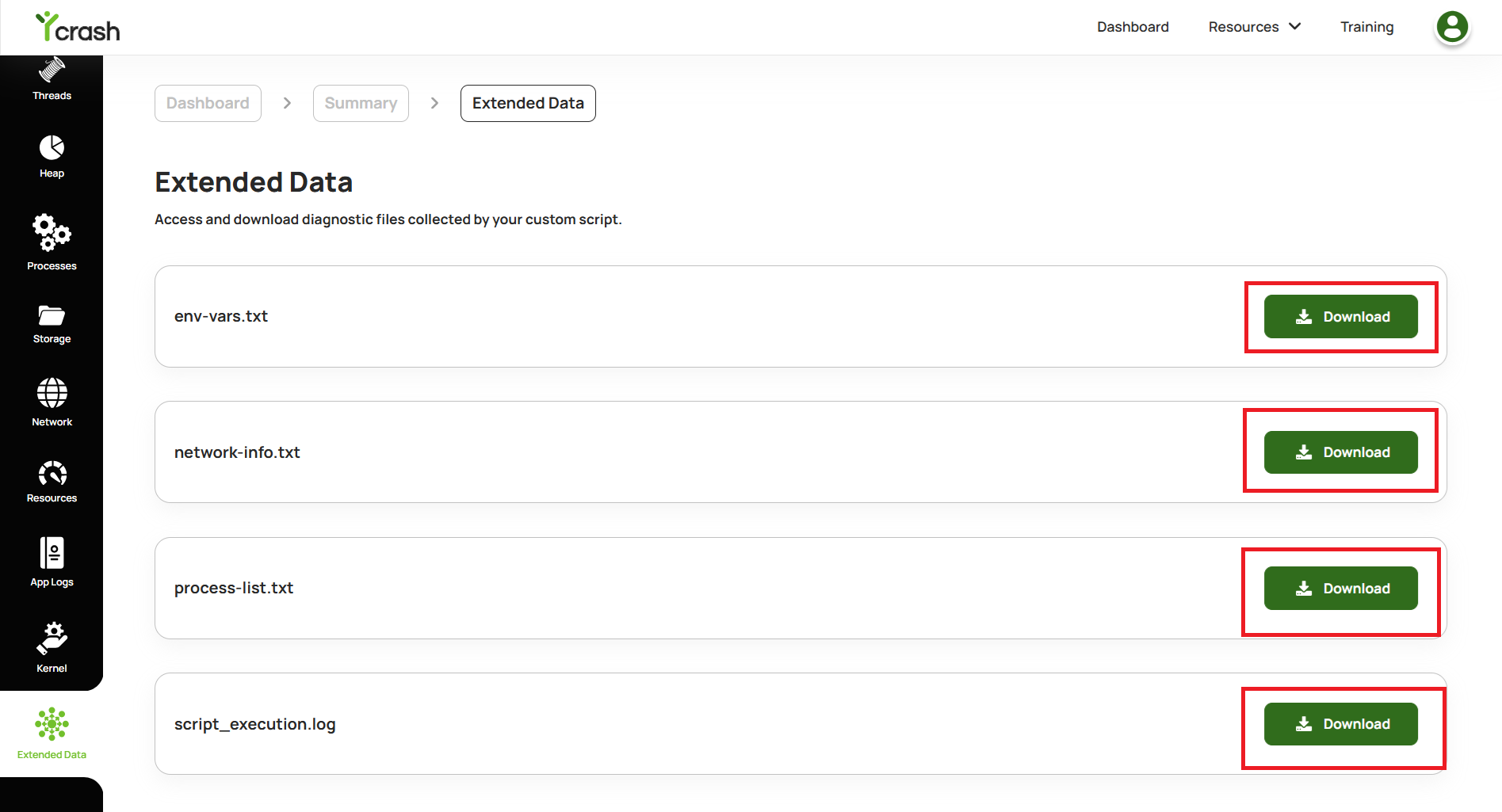The width and height of the screenshot is (1502, 812).
Task: Select the Network globe icon
Action: click(x=52, y=393)
